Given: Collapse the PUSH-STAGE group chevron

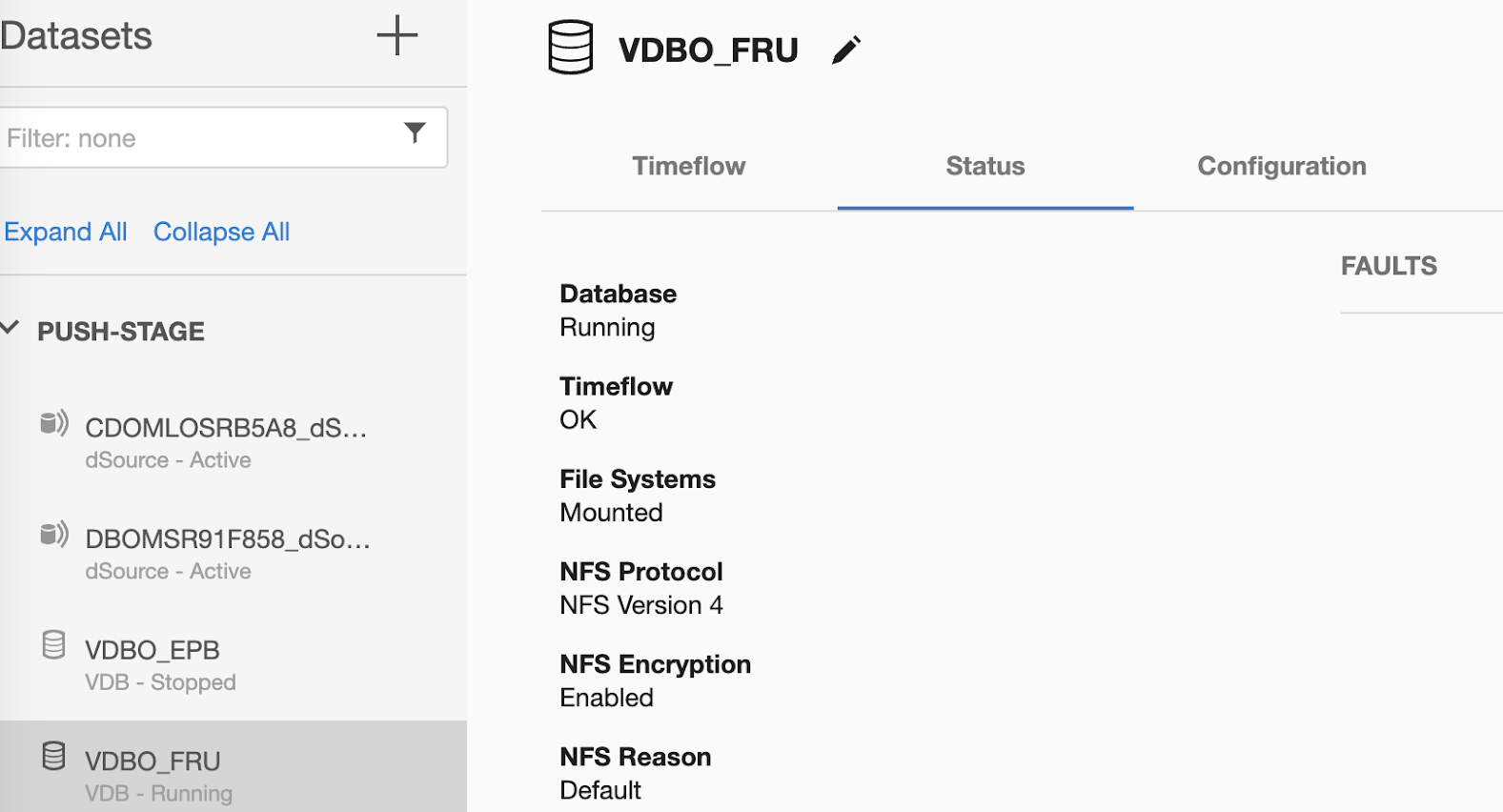Looking at the screenshot, I should tap(10, 329).
